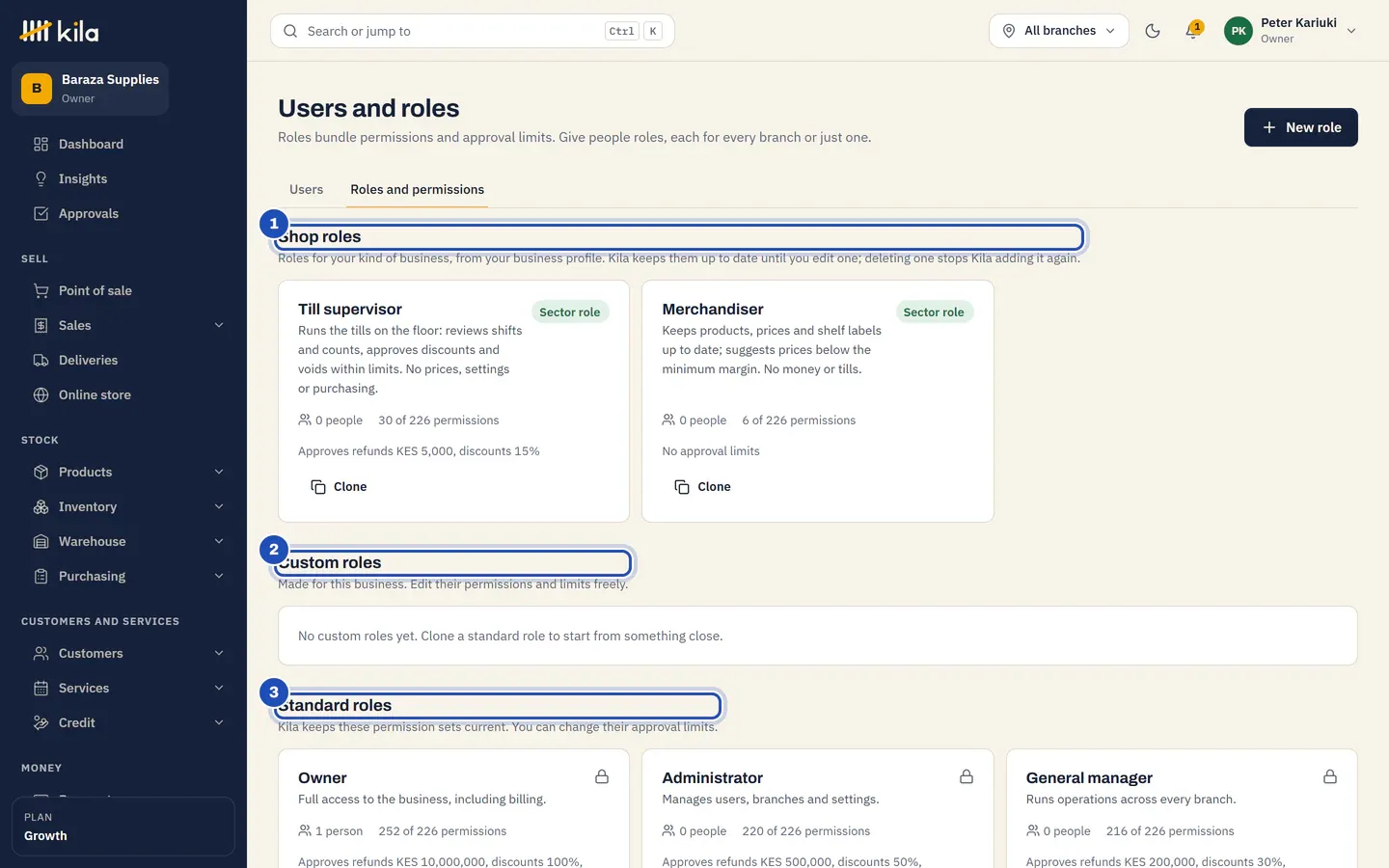This screenshot has height=868, width=1389.
Task: Click the Point of sale cart icon
Action: coord(41,291)
